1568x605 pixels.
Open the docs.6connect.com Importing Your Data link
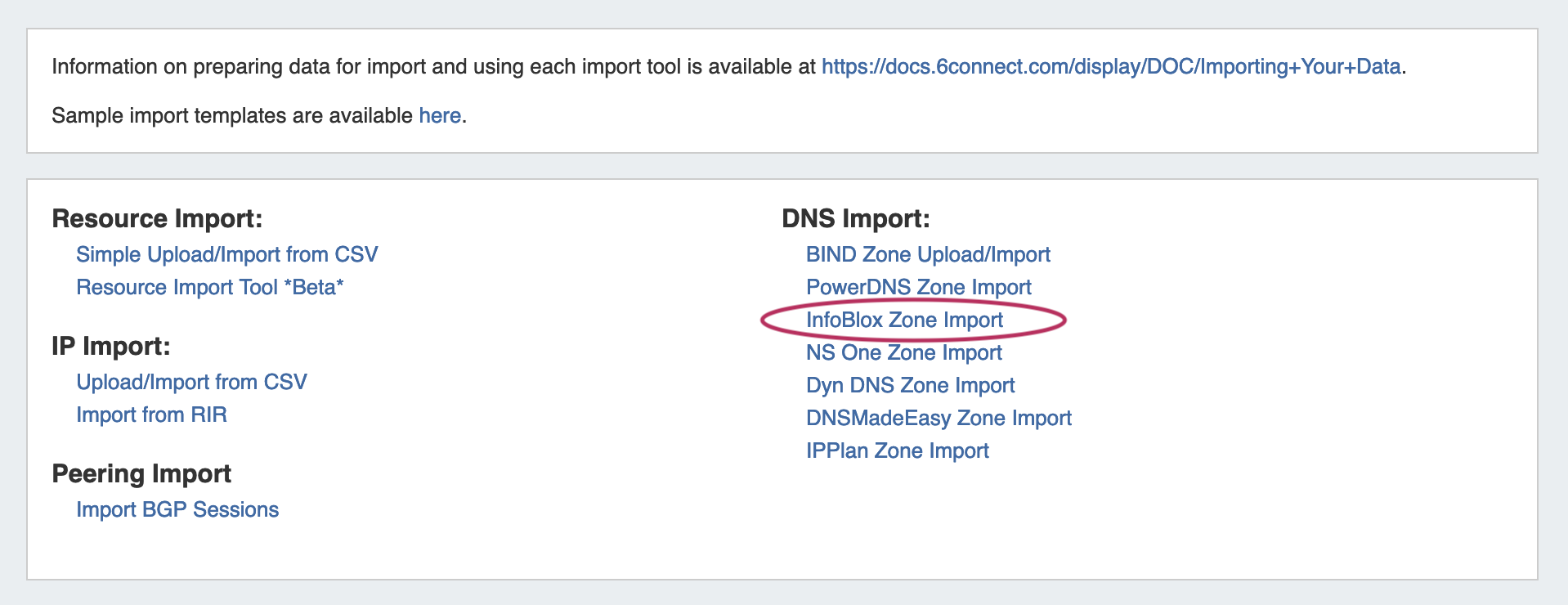[x=1110, y=67]
